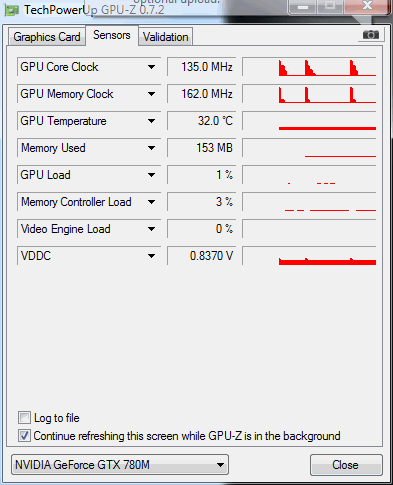The width and height of the screenshot is (393, 485).
Task: Select the Sensors tab
Action: pos(112,35)
